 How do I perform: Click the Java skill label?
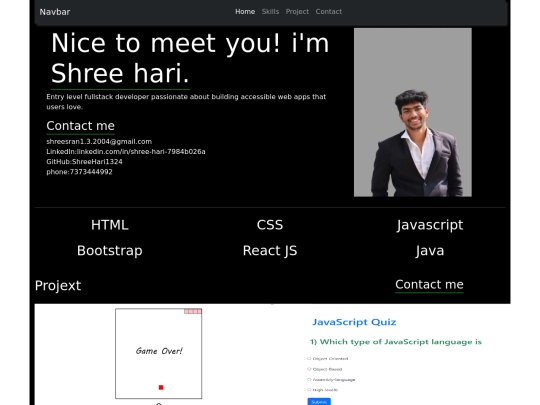click(x=429, y=251)
